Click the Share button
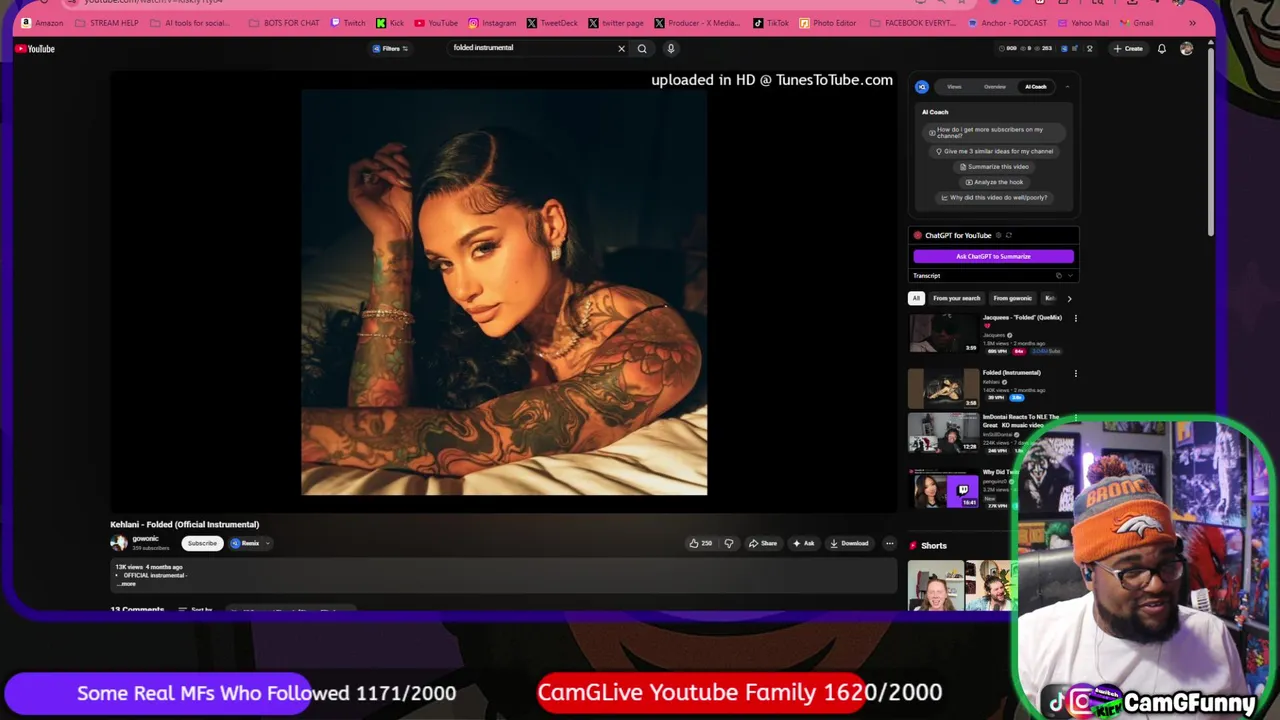The image size is (1280, 720). click(x=762, y=543)
